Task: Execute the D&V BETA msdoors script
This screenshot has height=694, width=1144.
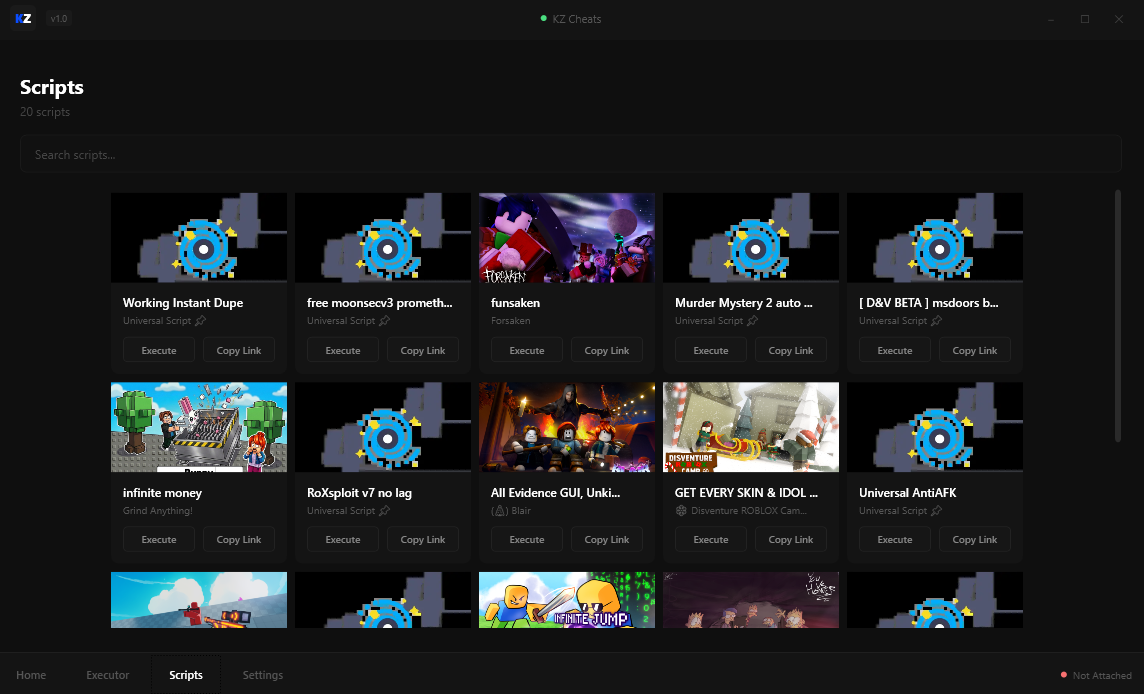Action: tap(894, 350)
